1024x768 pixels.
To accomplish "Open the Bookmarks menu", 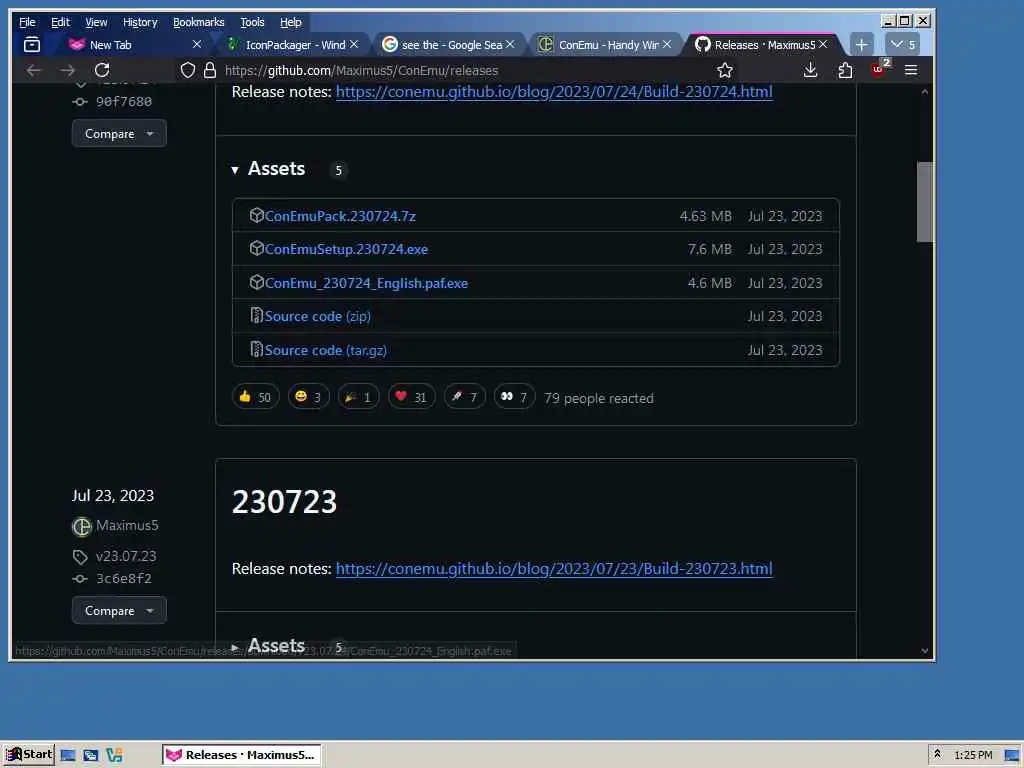I will click(x=199, y=22).
